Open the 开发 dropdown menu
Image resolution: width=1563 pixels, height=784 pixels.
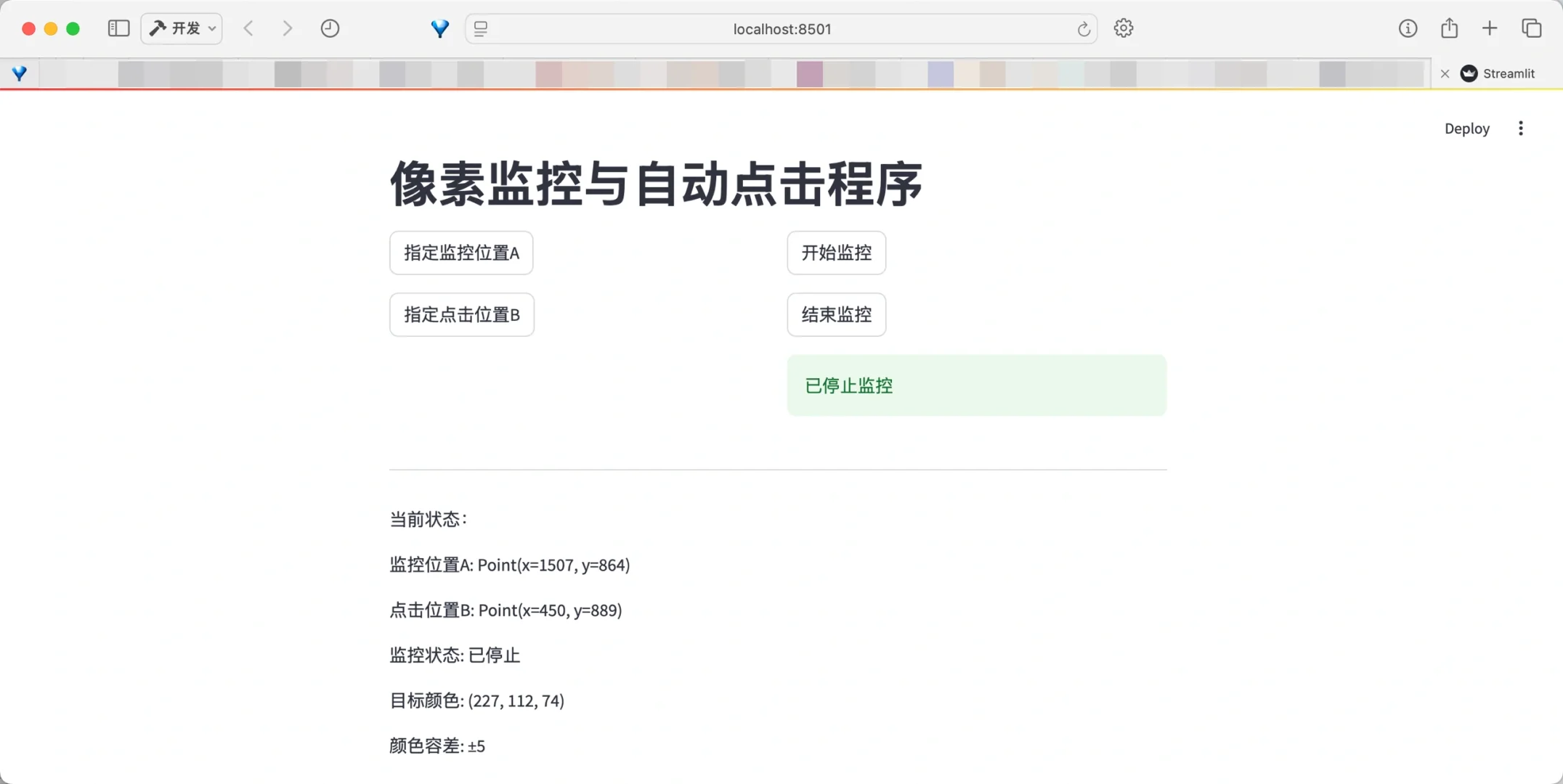click(x=181, y=28)
